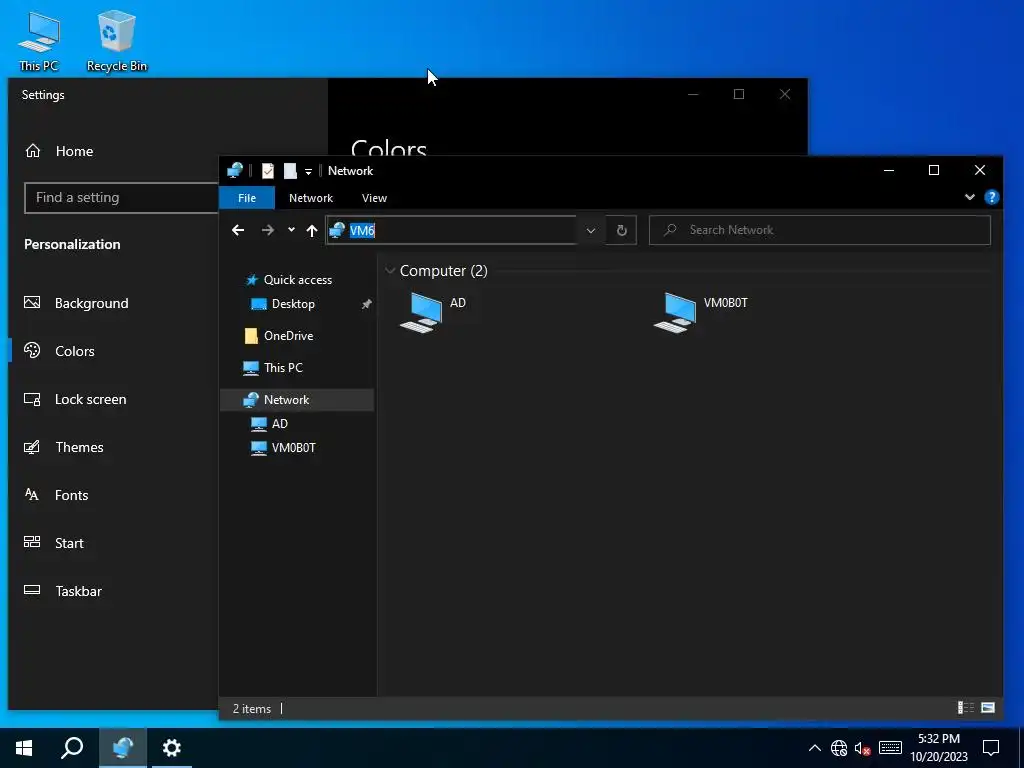
Task: Minimize the Network Explorer window
Action: [x=889, y=170]
